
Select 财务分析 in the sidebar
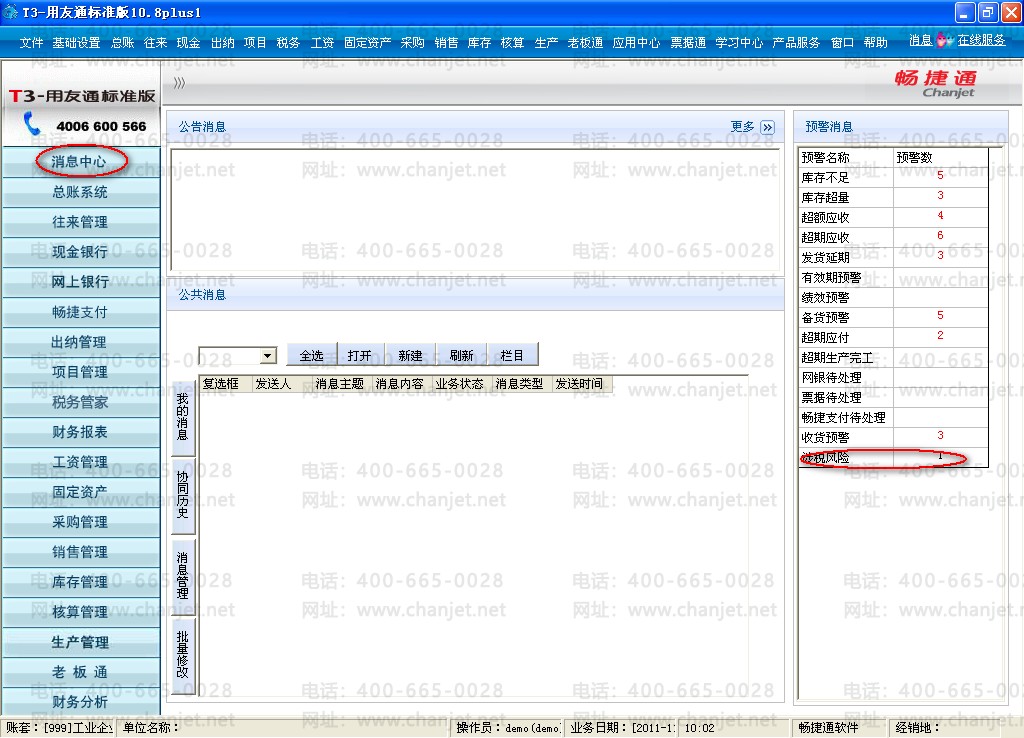[81, 702]
